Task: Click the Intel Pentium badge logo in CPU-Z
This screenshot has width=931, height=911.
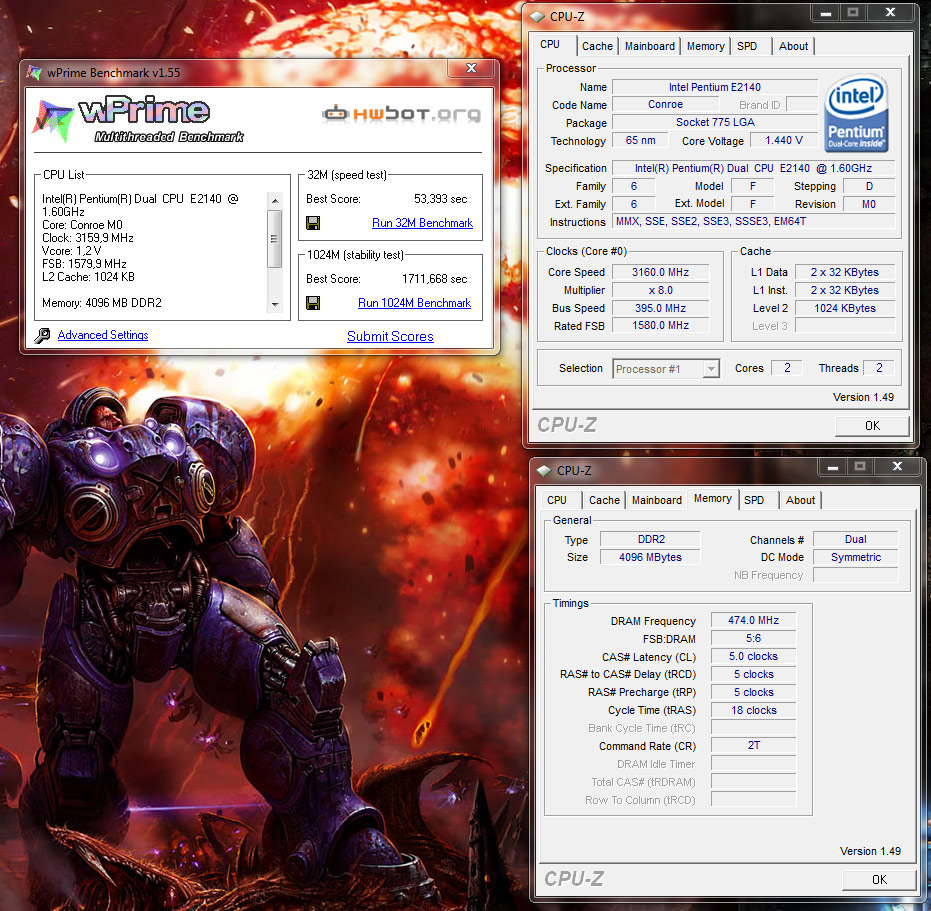Action: pos(856,113)
